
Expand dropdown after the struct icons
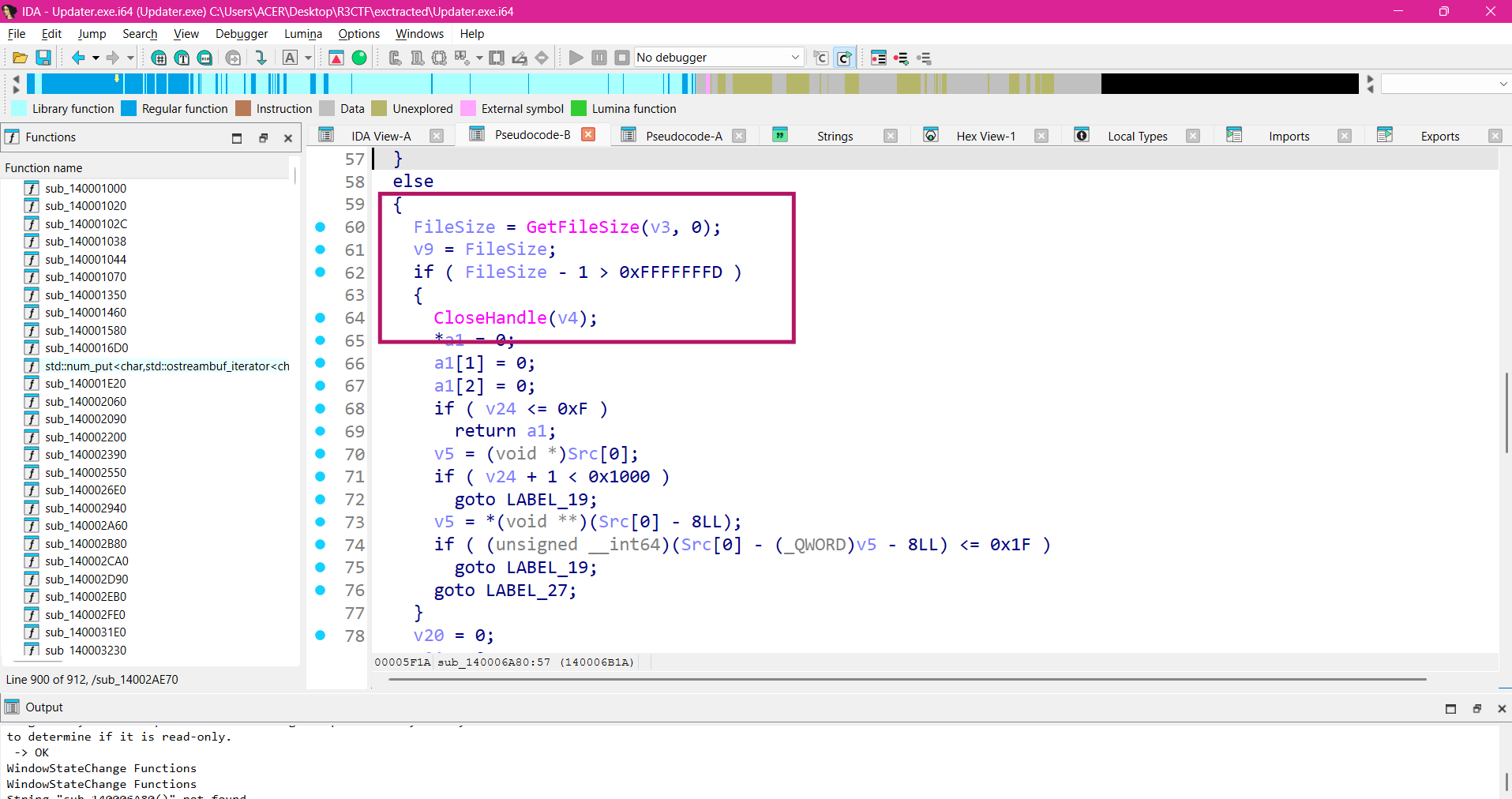[479, 58]
